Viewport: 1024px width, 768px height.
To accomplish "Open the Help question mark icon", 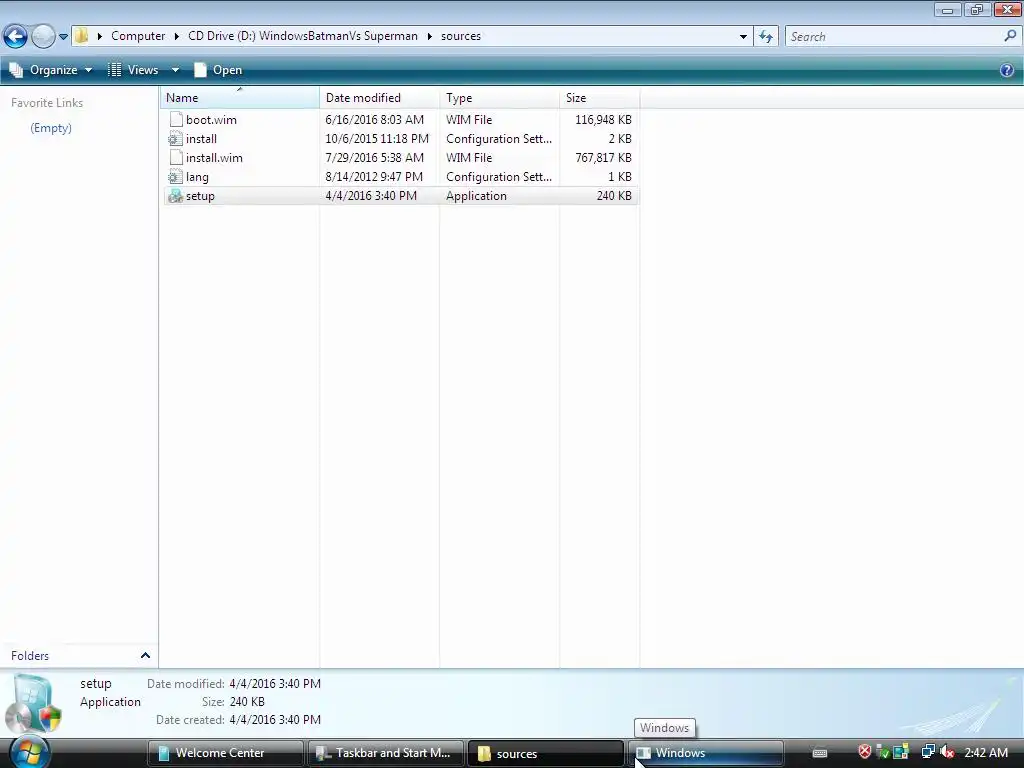I will click(1006, 70).
